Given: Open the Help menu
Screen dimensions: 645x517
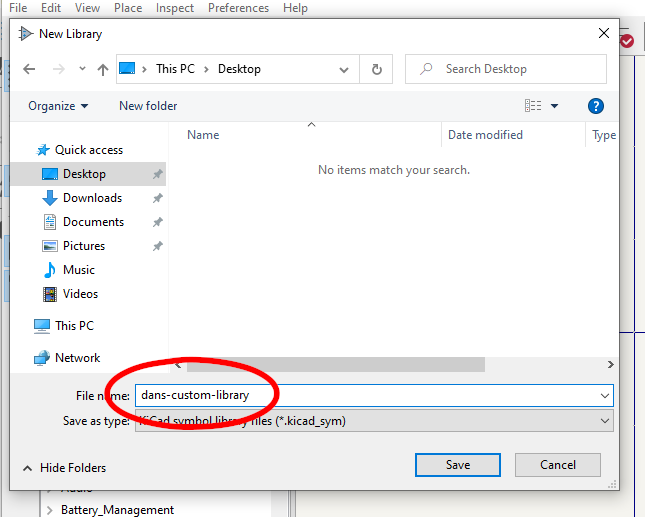Looking at the screenshot, I should pyautogui.click(x=295, y=8).
